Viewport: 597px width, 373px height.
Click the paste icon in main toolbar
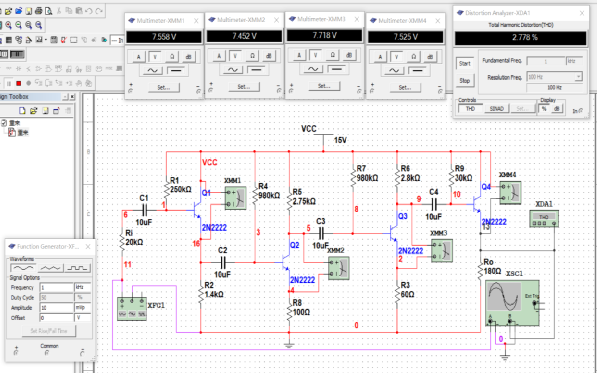coord(79,11)
